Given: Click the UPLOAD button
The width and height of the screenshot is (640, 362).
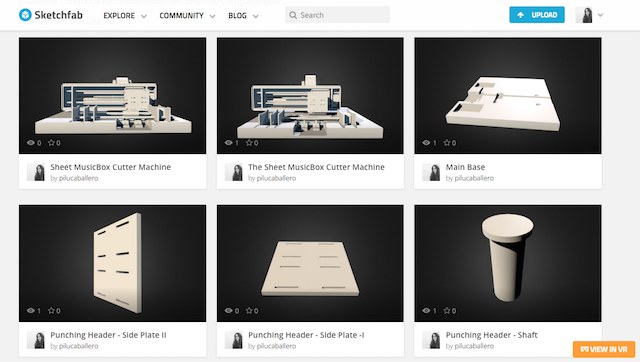Looking at the screenshot, I should coord(537,15).
